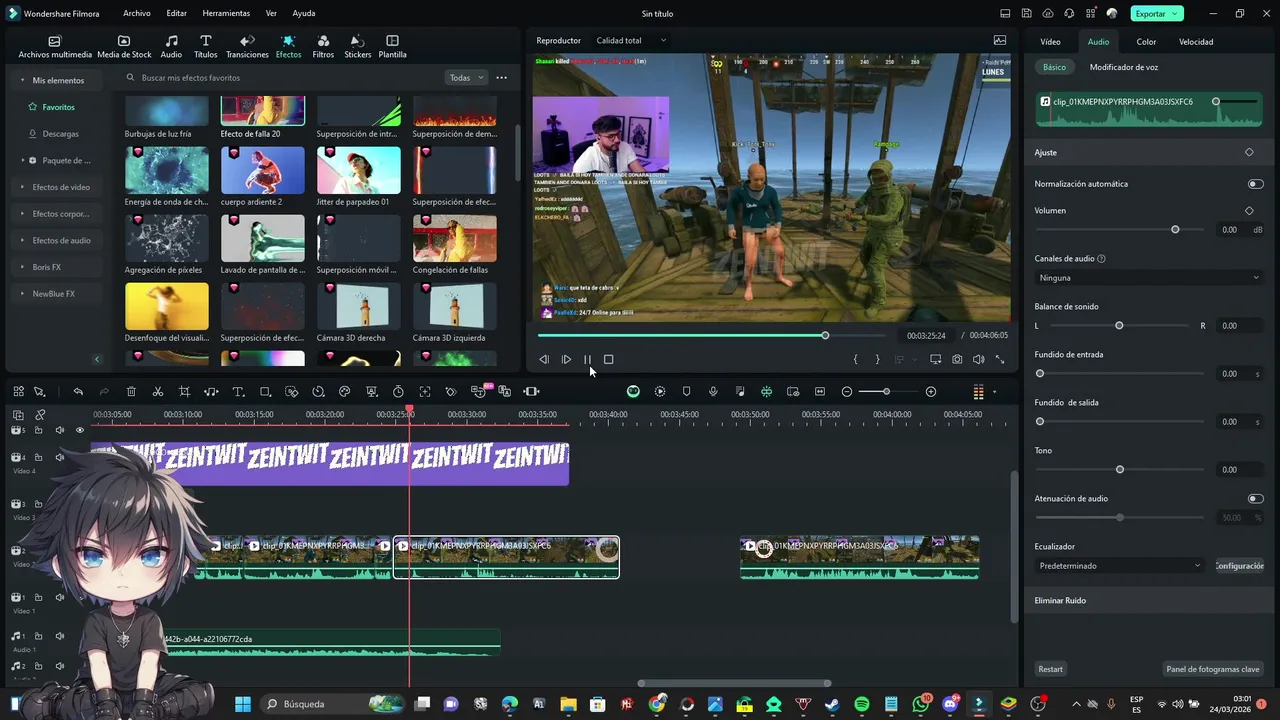Mute the Audio 1 track

[59, 636]
